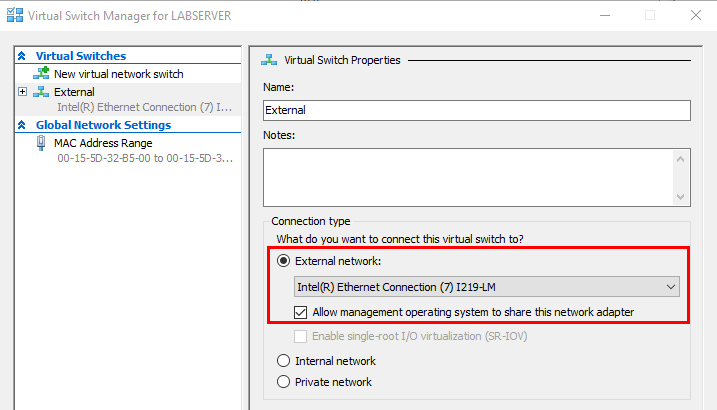This screenshot has height=410, width=717.
Task: Select the New virtual network switch entry
Action: point(118,74)
